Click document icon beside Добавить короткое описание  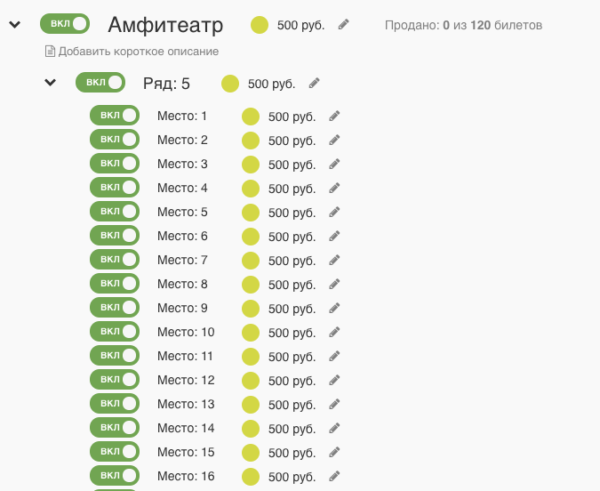(x=50, y=51)
